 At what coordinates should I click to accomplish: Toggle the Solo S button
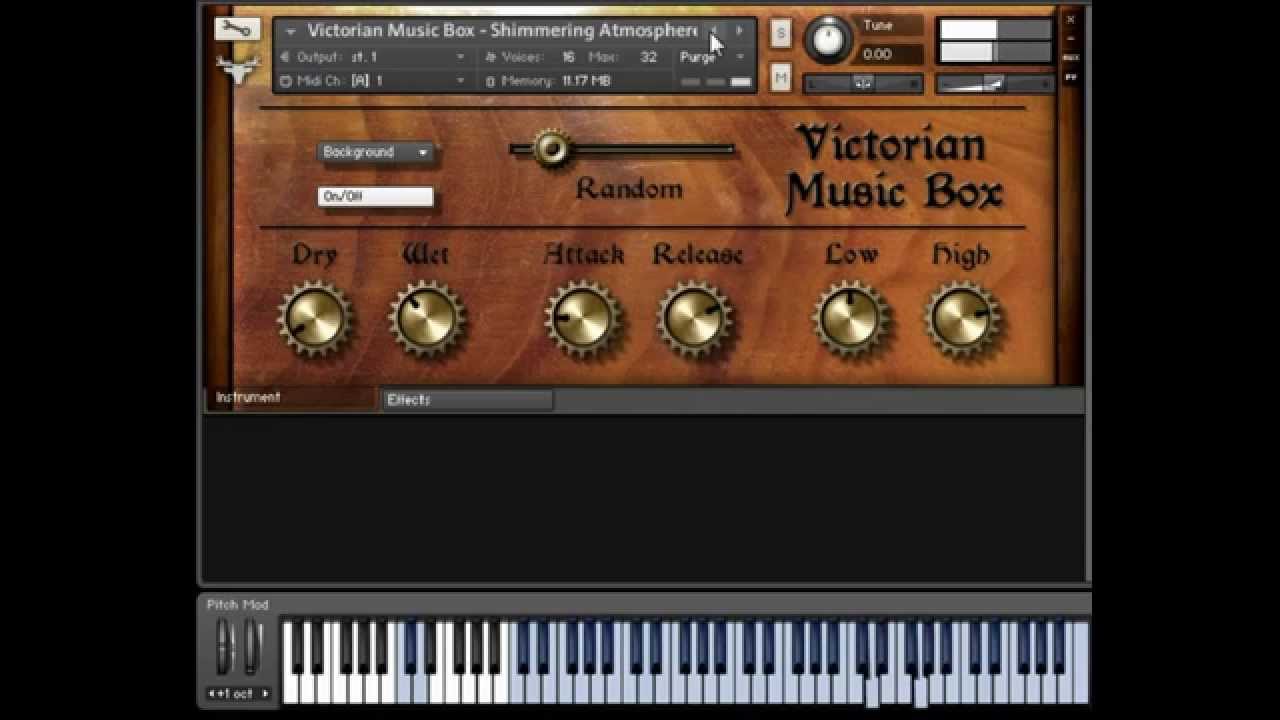781,33
